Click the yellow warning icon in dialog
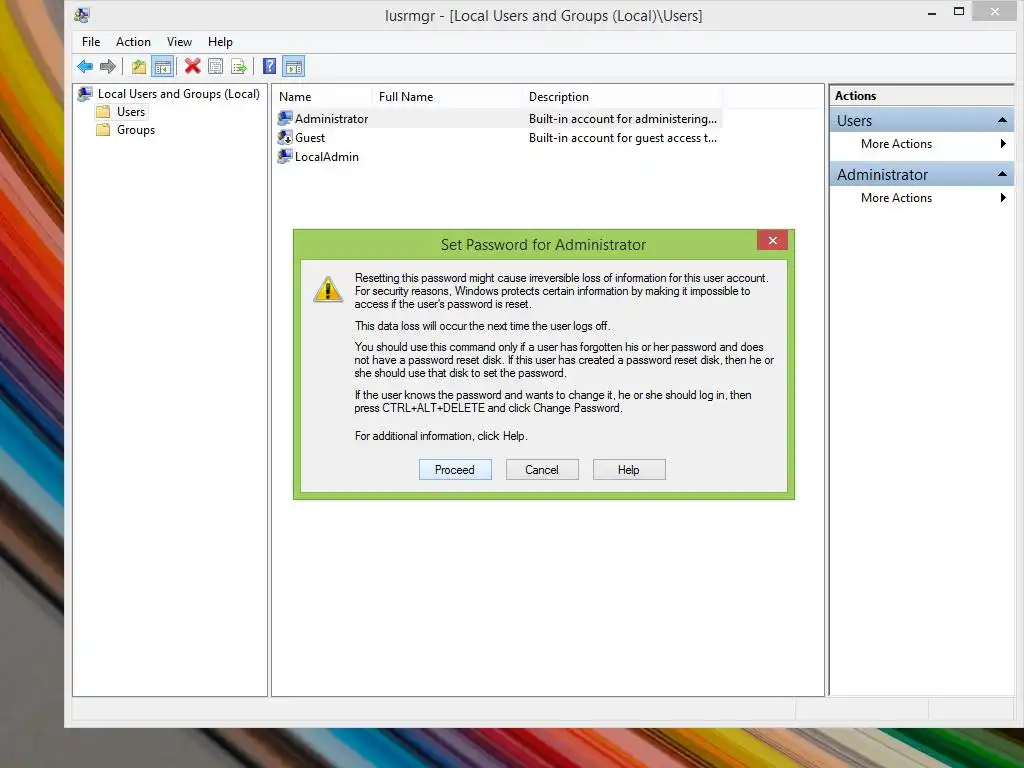The width and height of the screenshot is (1024, 768). pyautogui.click(x=328, y=289)
